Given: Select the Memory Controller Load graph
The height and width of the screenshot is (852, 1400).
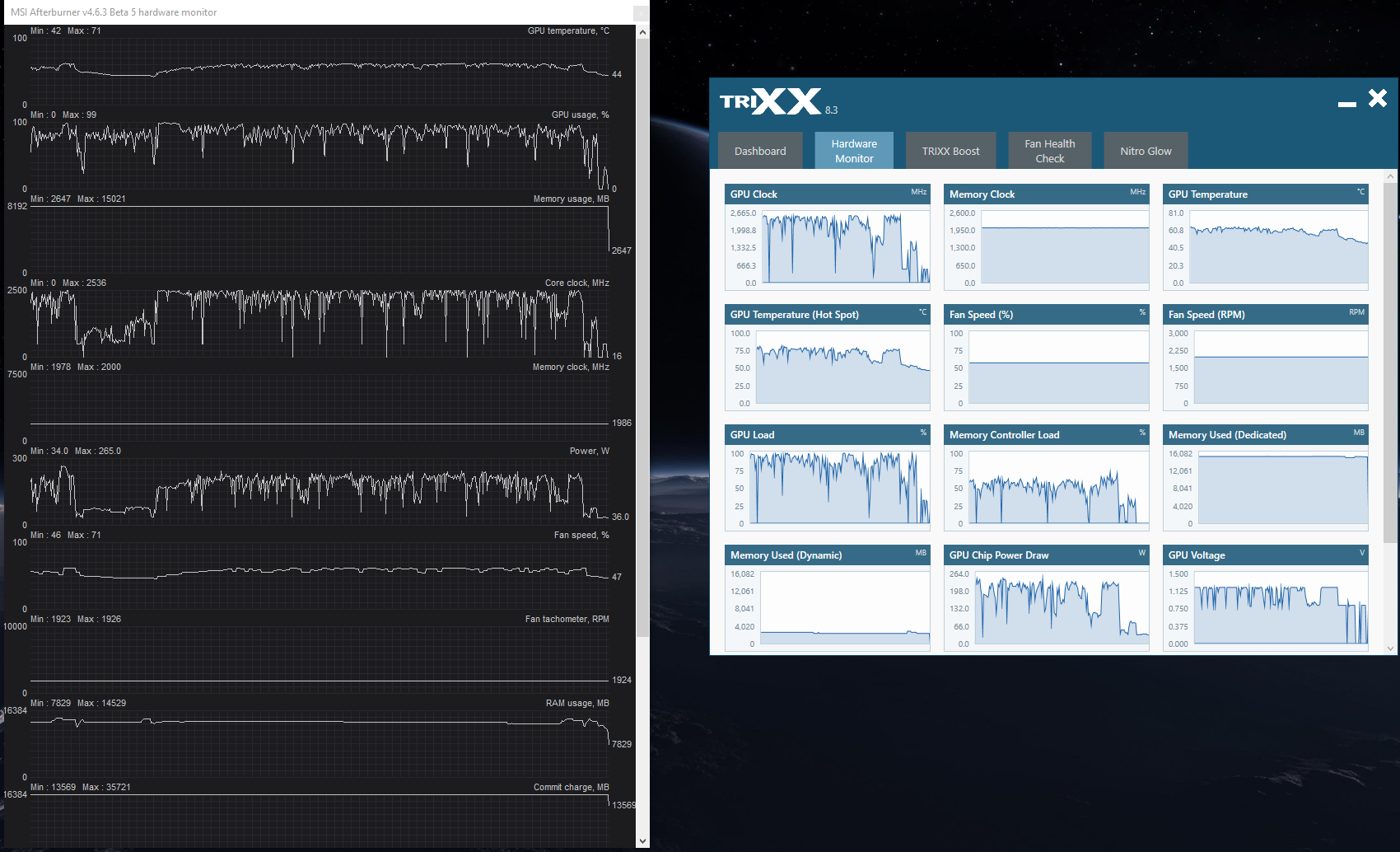Looking at the screenshot, I should [x=1047, y=478].
